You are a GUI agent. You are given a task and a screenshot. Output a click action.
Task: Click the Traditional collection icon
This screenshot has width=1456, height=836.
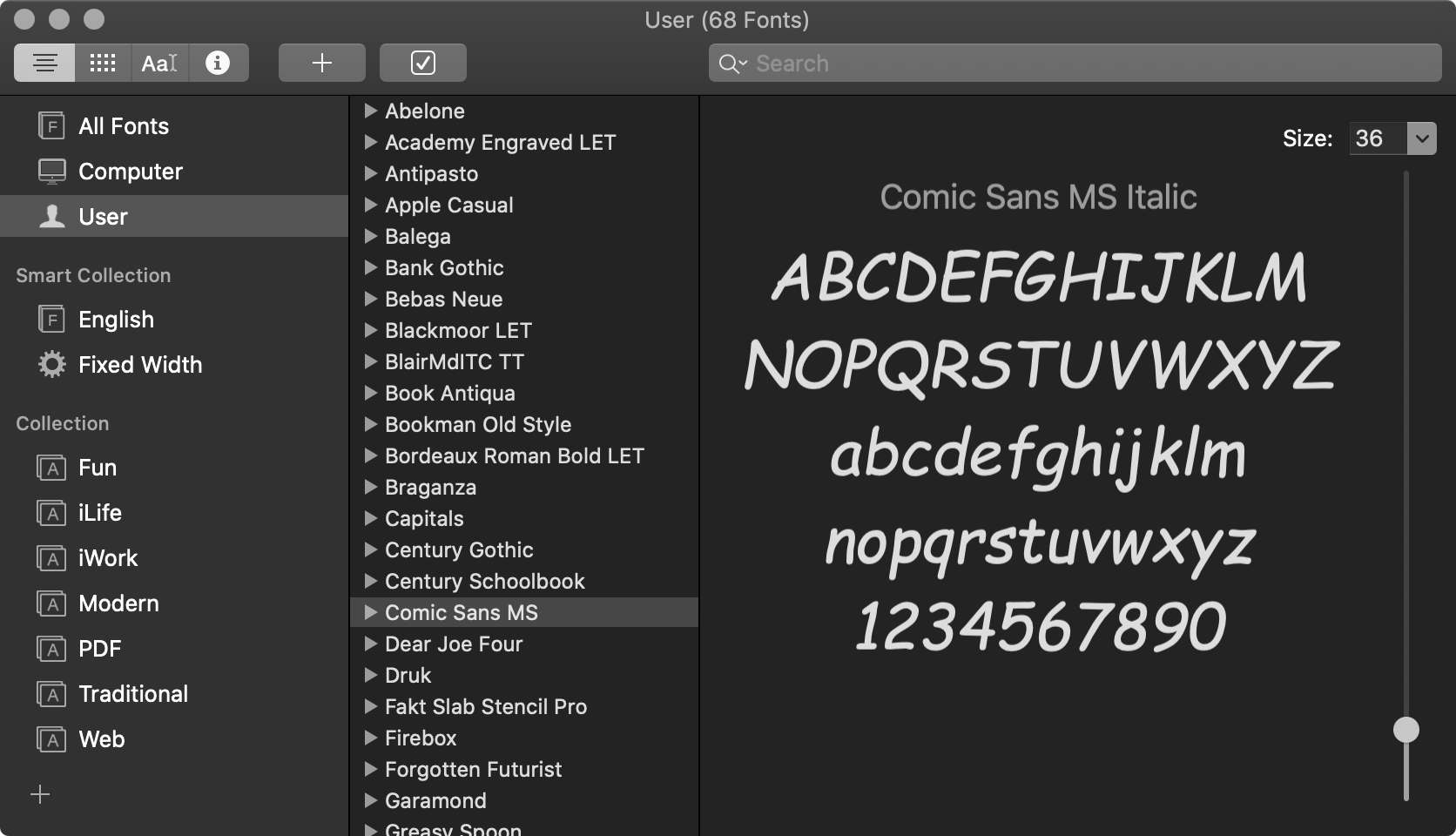point(51,694)
